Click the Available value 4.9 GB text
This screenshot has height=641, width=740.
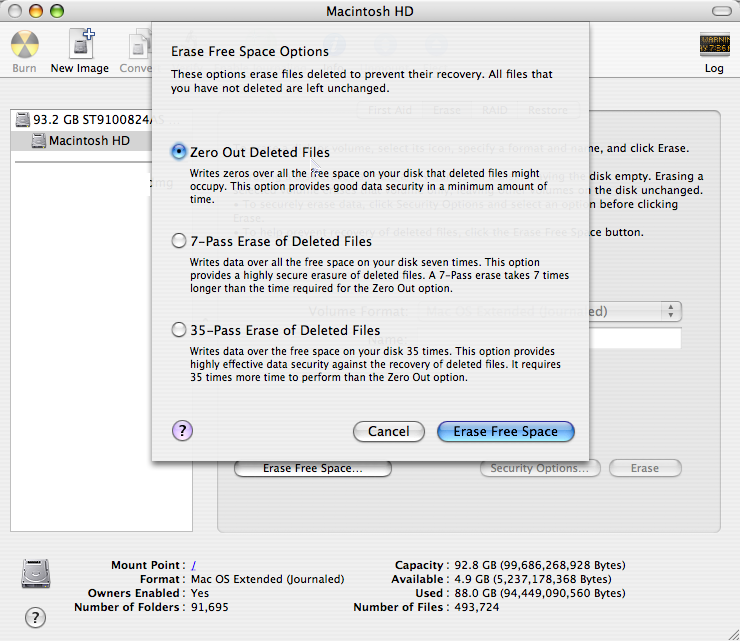pyautogui.click(x=532, y=579)
